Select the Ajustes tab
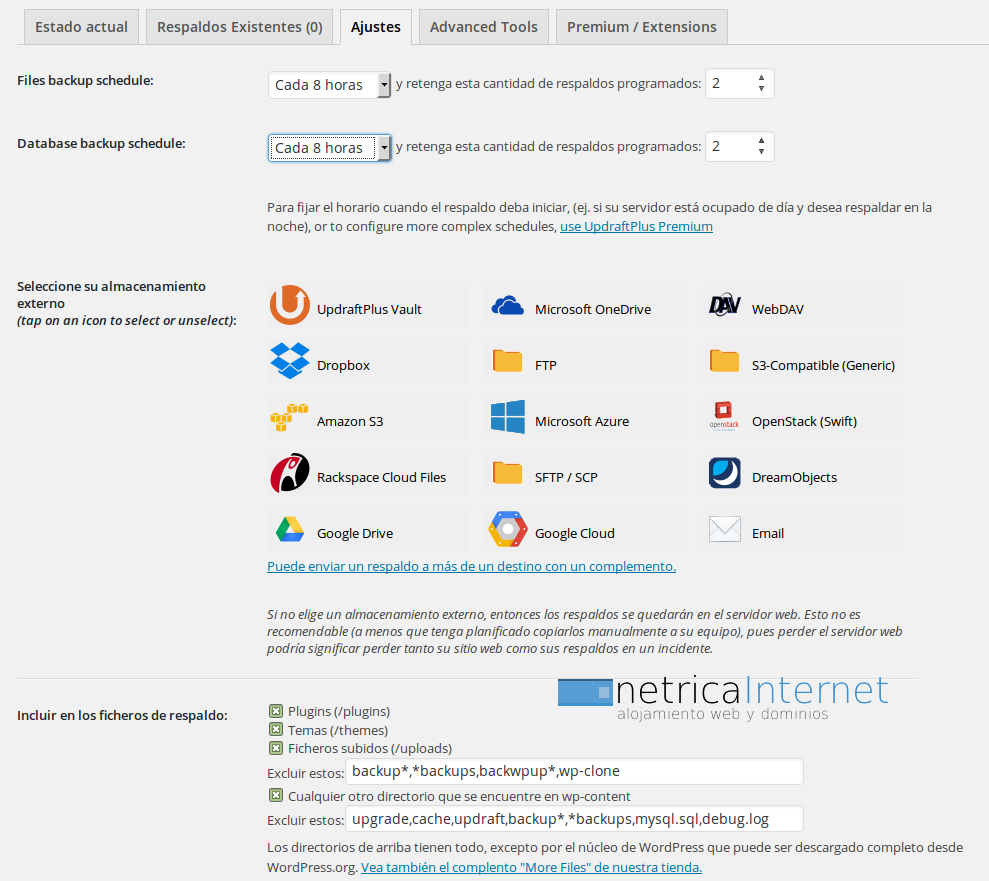Image resolution: width=989 pixels, height=881 pixels. point(376,27)
